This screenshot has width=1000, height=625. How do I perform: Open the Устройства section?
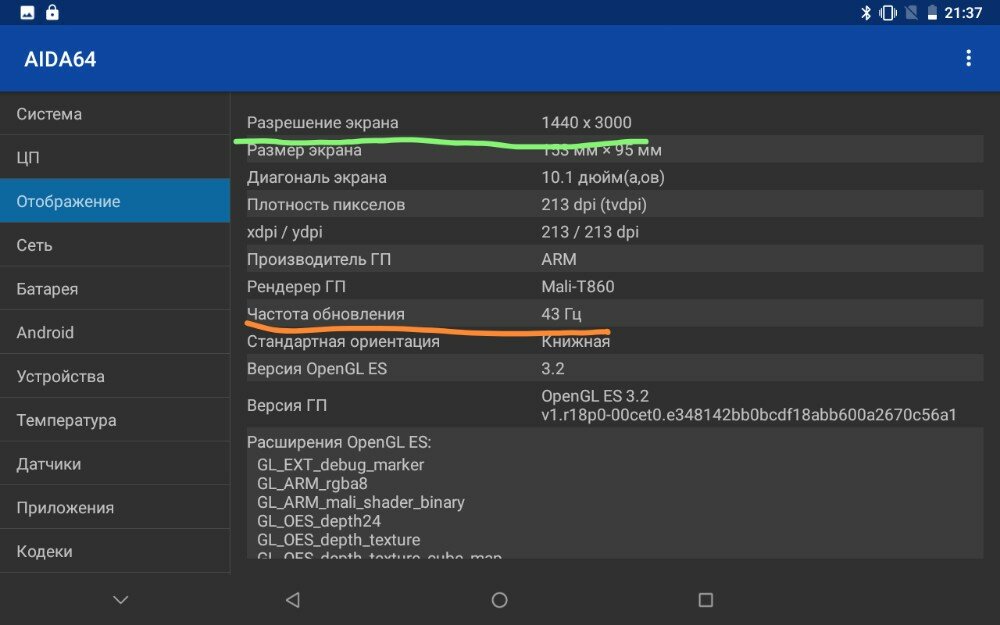pos(115,376)
